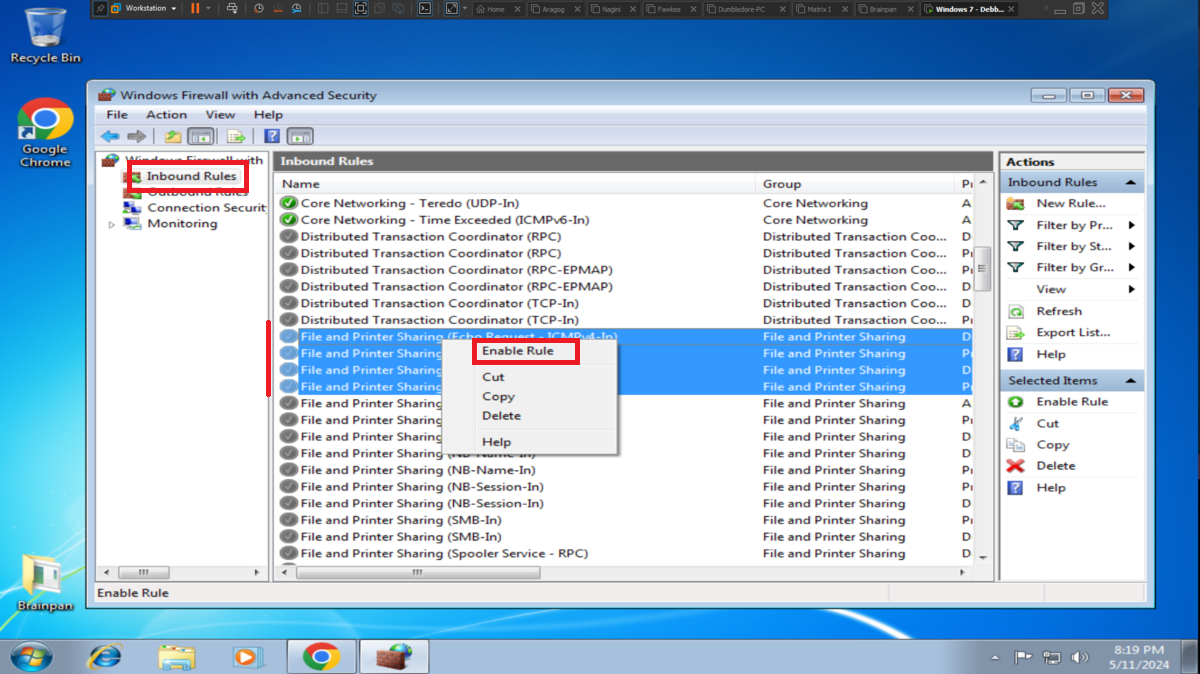Open Filter by Group submenu in Actions
The width and height of the screenshot is (1200, 674).
pyautogui.click(x=1070, y=267)
